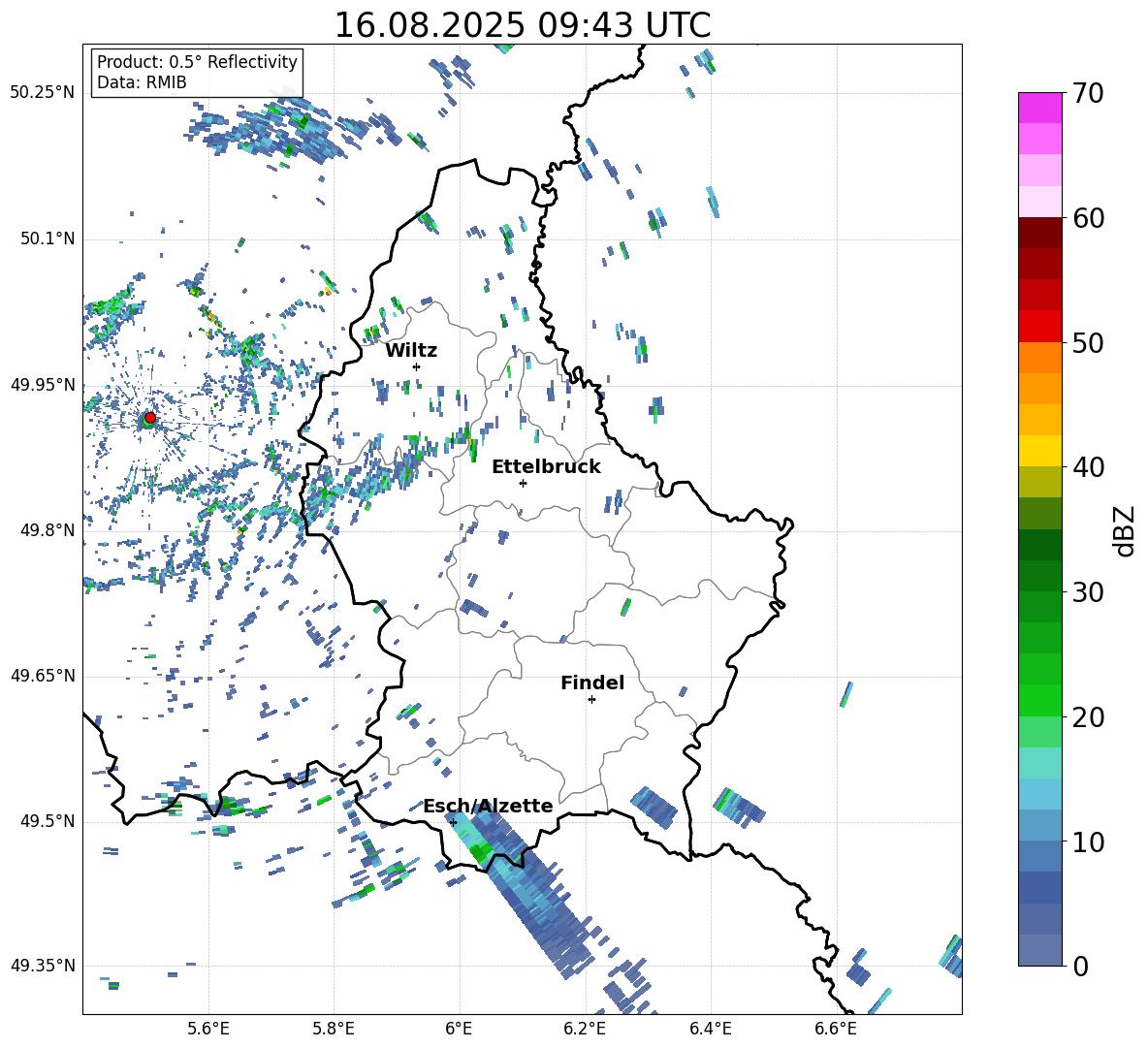1148x1048 pixels.
Task: Click the red radar location marker
Action: coord(150,418)
